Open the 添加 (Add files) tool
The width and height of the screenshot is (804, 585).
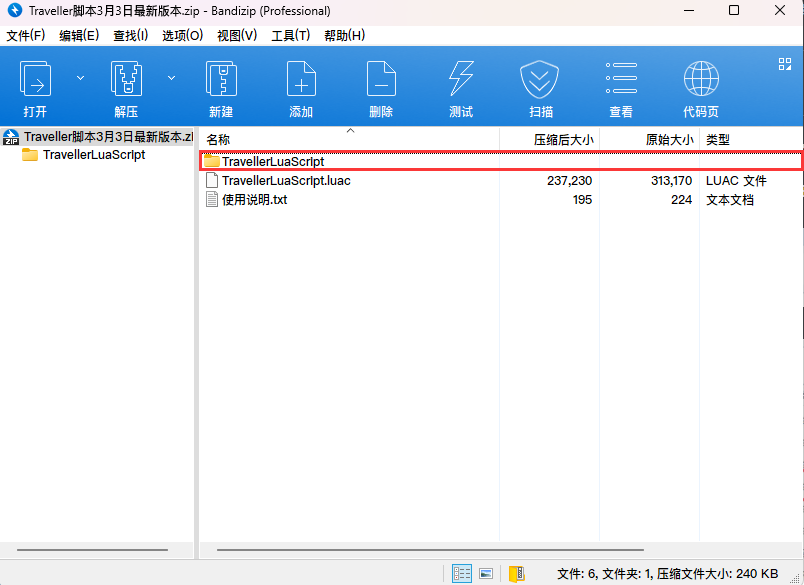coord(300,86)
